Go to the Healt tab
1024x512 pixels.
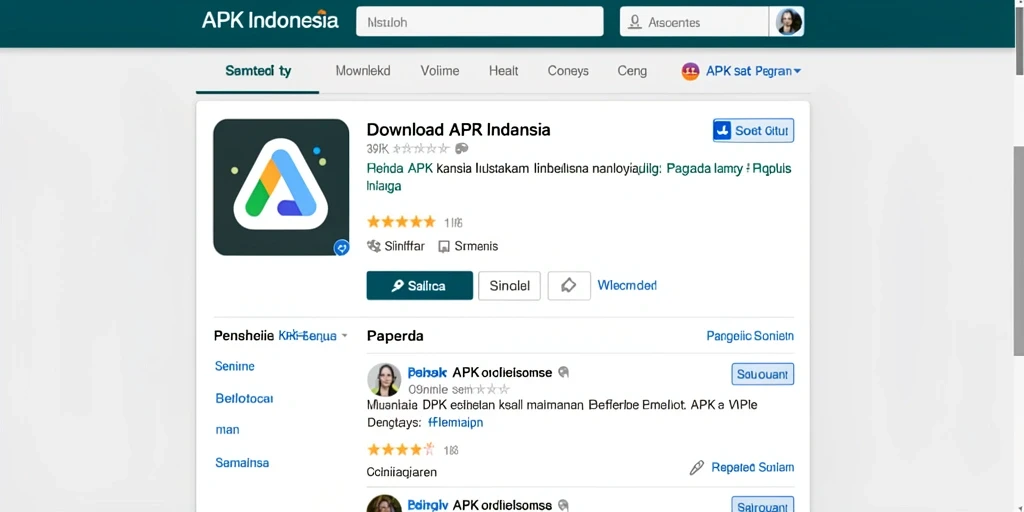tap(504, 71)
